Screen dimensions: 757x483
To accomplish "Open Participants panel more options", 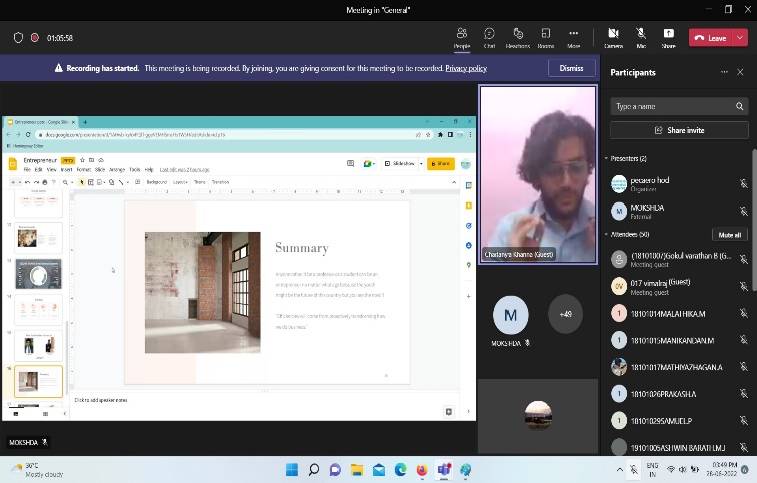I will click(724, 72).
